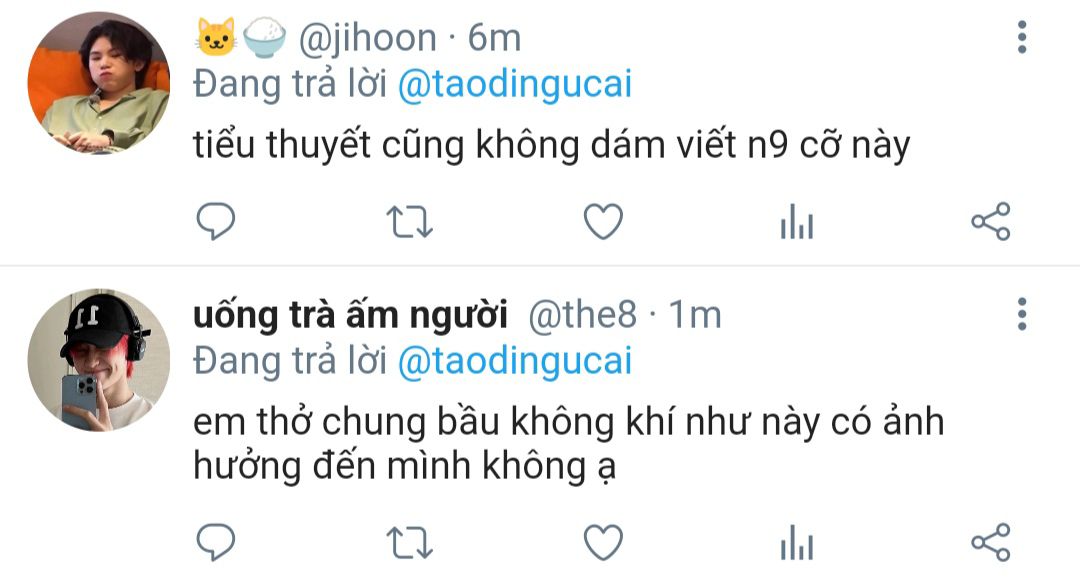Open @taodingucai link in @the8's reply

click(515, 362)
